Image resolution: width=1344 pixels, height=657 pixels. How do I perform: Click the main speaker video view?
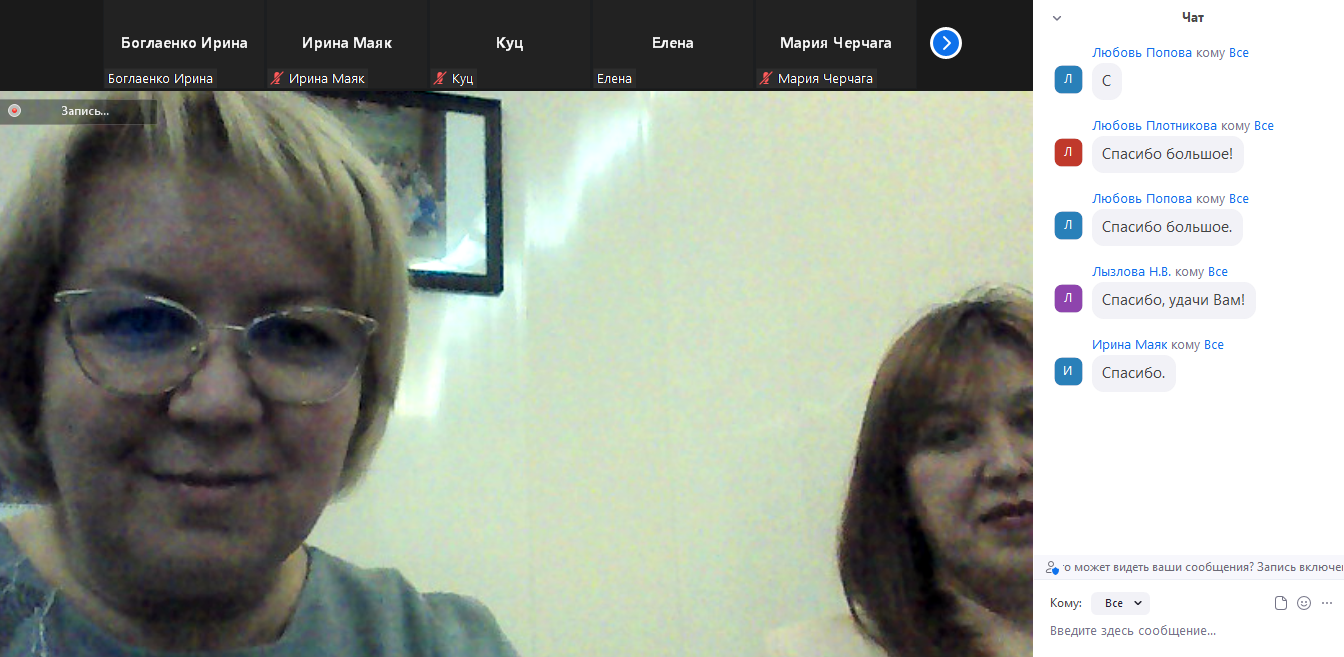click(516, 374)
